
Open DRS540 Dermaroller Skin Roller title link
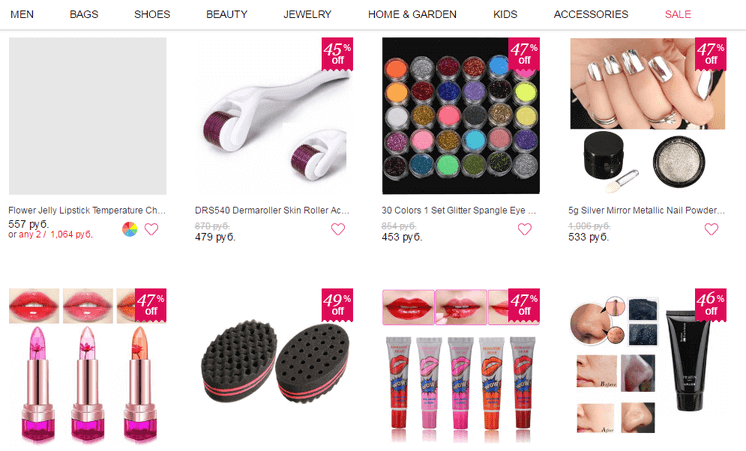(x=272, y=210)
